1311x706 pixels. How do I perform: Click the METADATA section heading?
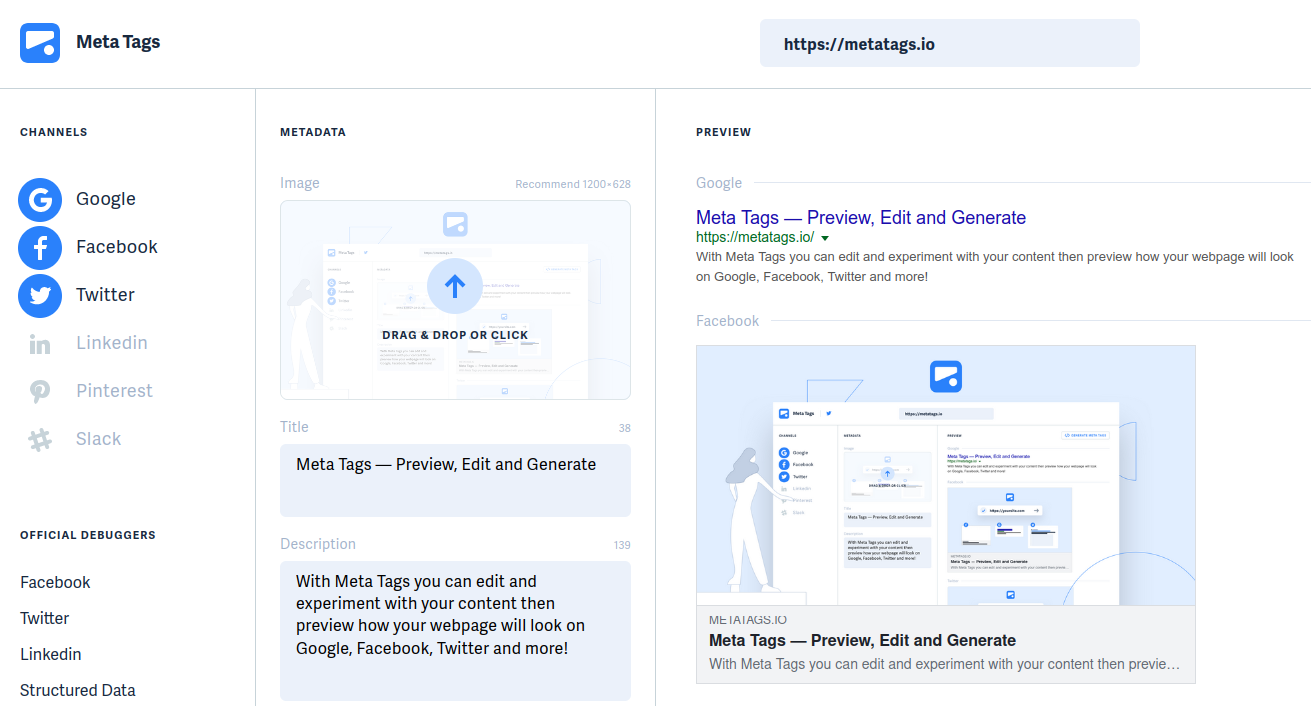pyautogui.click(x=313, y=132)
